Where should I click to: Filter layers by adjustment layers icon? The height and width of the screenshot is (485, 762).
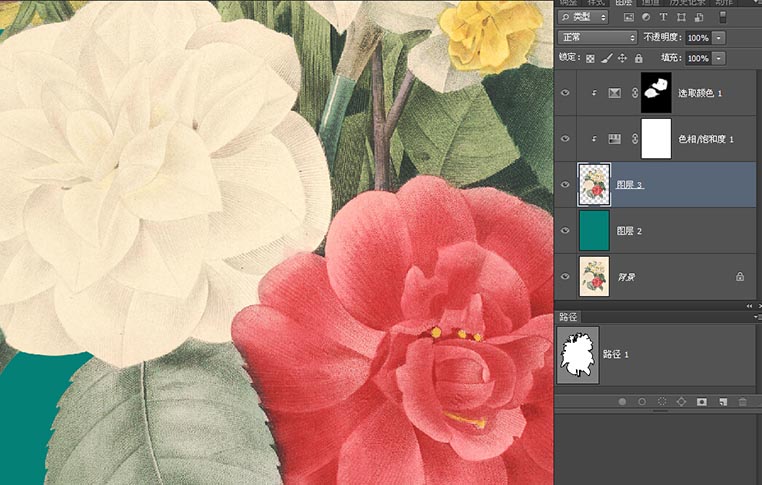pyautogui.click(x=646, y=17)
